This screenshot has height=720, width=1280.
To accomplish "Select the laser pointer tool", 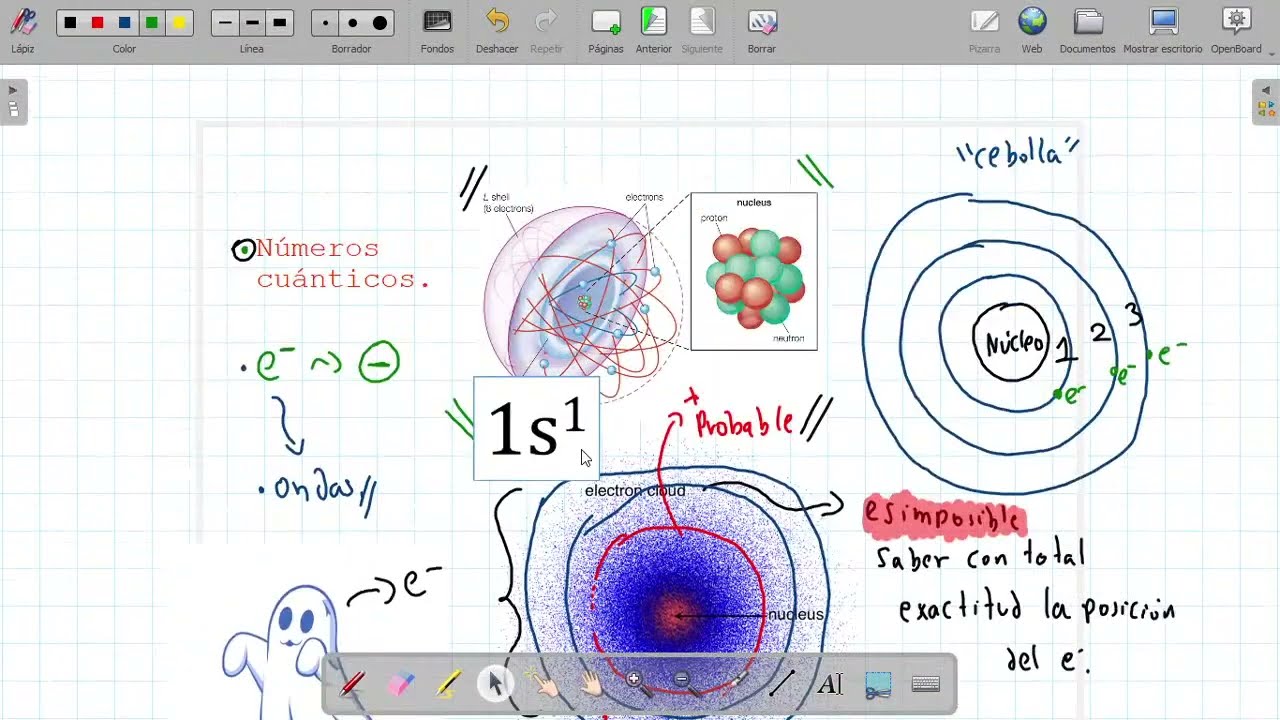I will 734,684.
